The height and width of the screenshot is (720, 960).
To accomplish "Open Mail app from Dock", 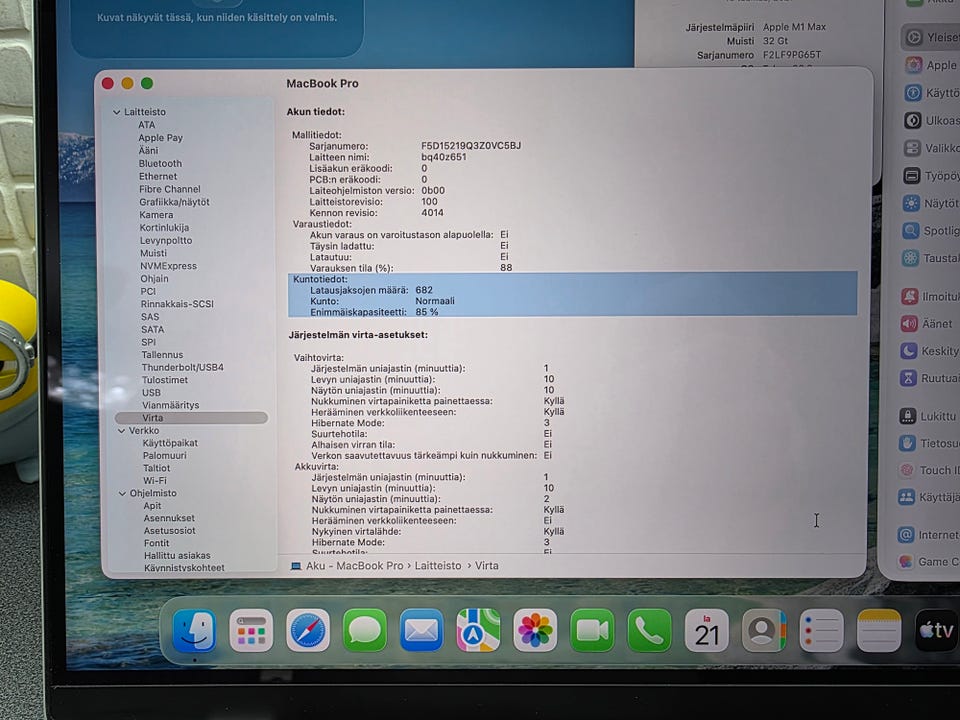I will coord(421,631).
